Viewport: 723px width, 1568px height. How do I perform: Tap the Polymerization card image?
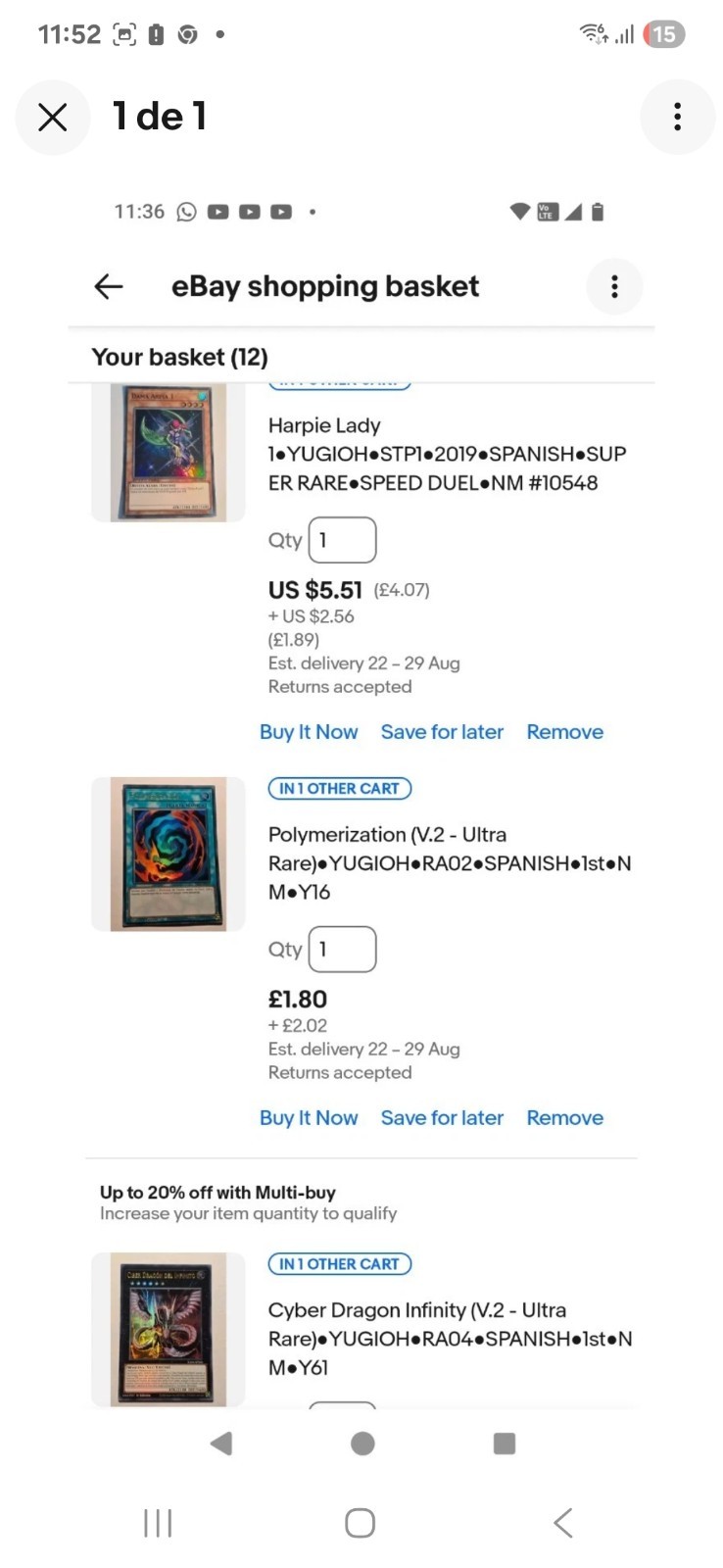tap(169, 854)
